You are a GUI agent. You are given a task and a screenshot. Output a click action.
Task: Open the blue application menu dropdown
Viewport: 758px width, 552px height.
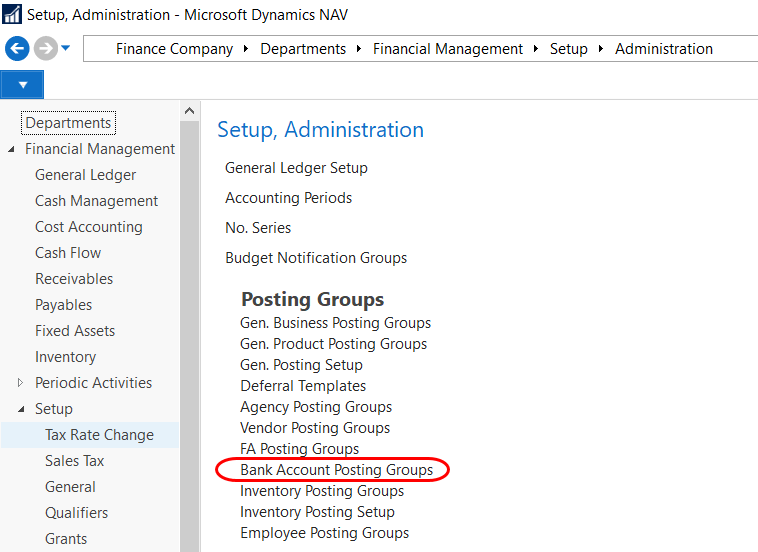coord(22,84)
